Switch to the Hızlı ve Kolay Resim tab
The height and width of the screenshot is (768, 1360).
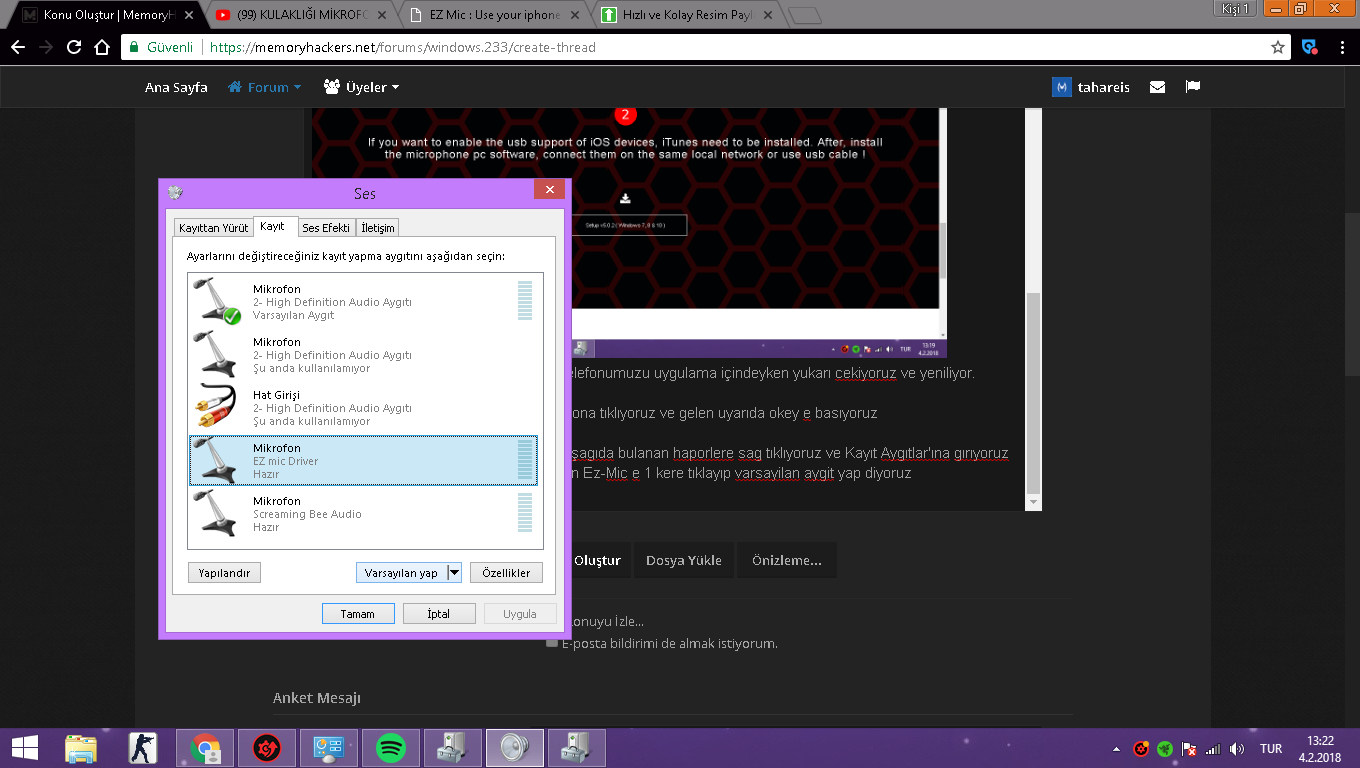pos(688,15)
